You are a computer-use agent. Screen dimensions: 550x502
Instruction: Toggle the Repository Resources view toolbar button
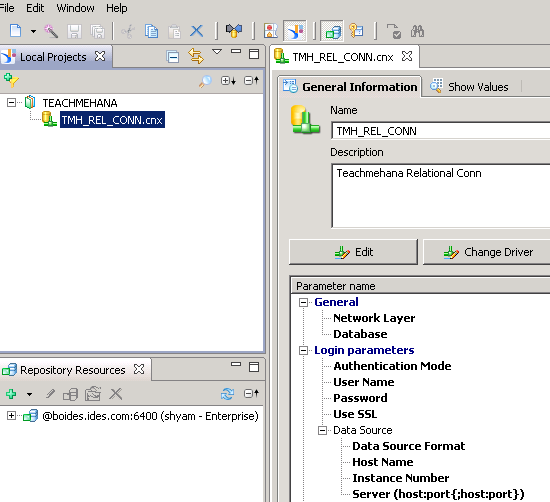(332, 31)
